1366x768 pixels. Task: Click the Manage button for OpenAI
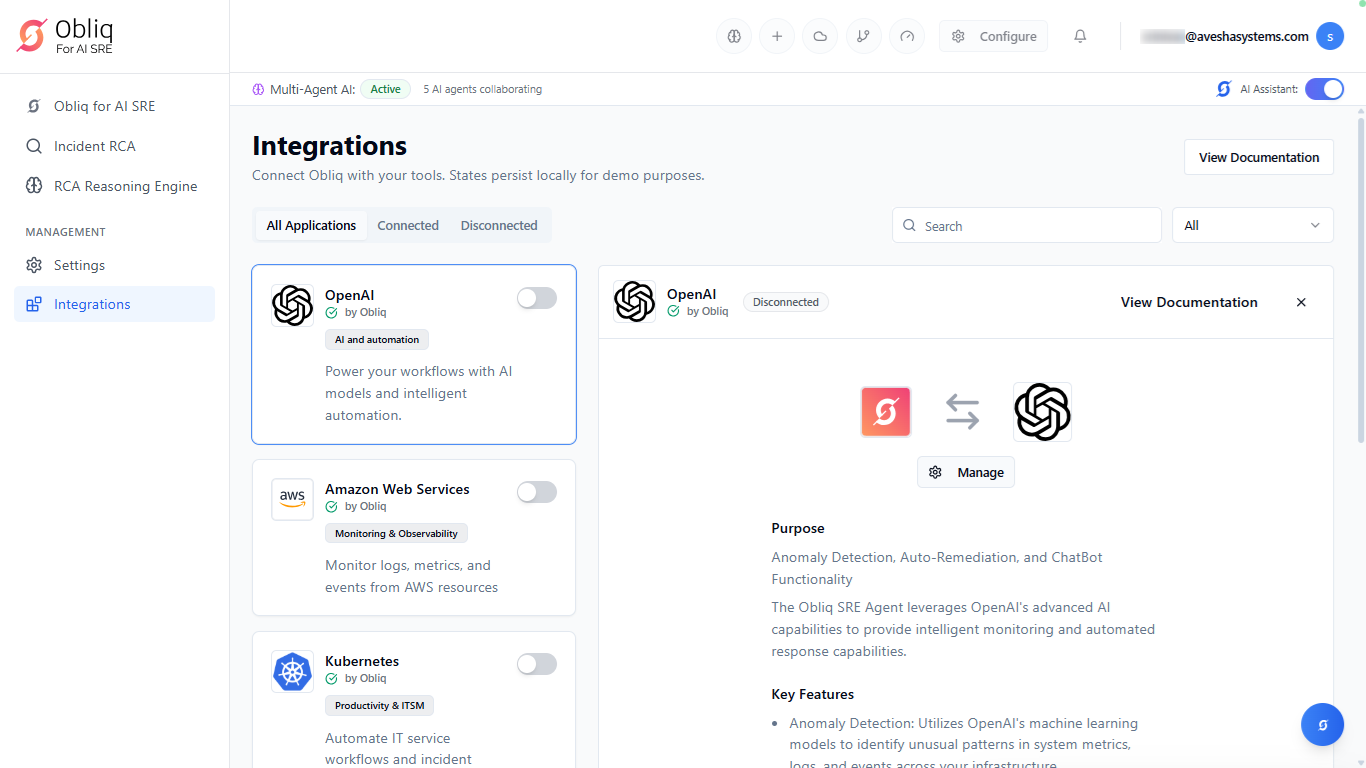point(966,472)
